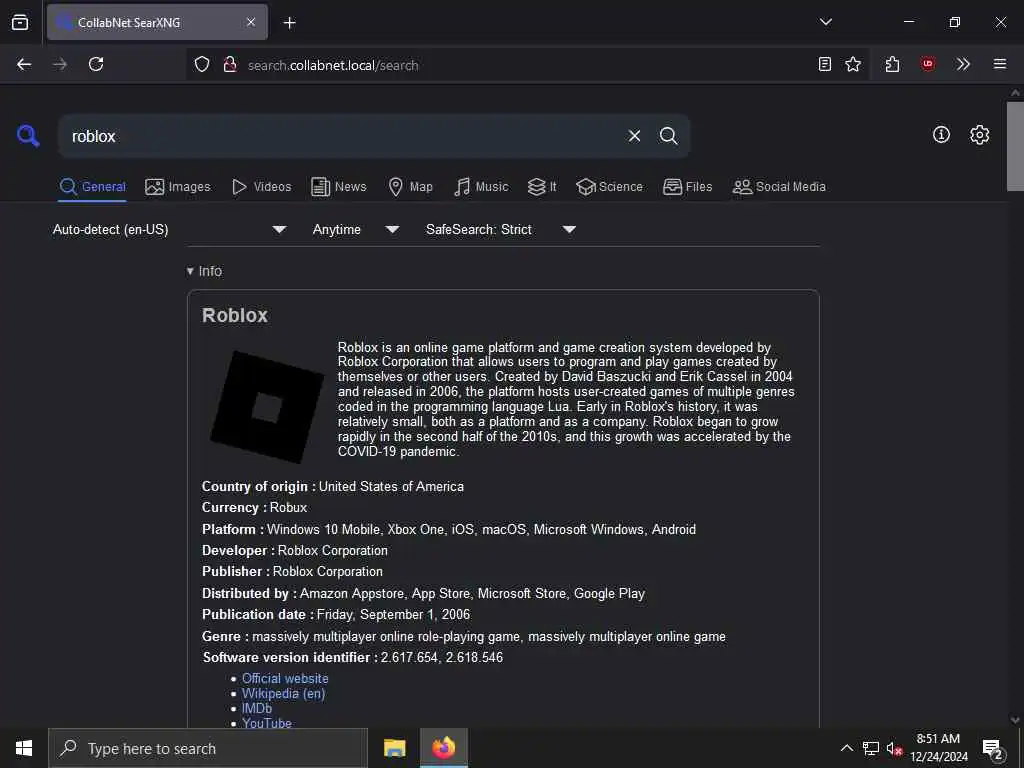Image resolution: width=1024 pixels, height=768 pixels.
Task: Open the about info icon
Action: pyautogui.click(x=941, y=135)
